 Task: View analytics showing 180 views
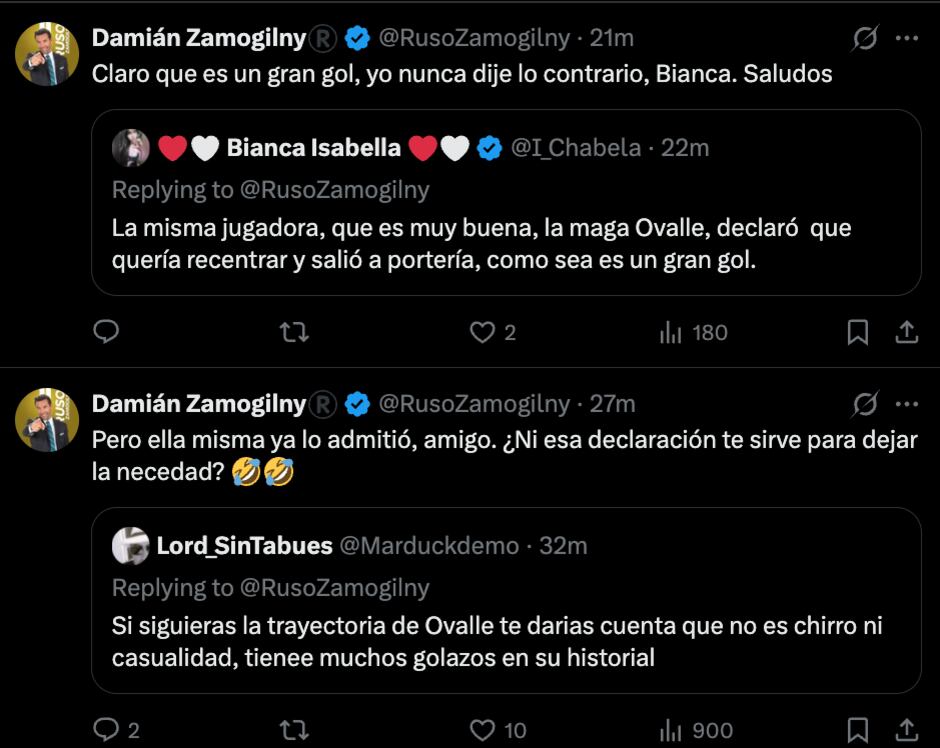(693, 332)
